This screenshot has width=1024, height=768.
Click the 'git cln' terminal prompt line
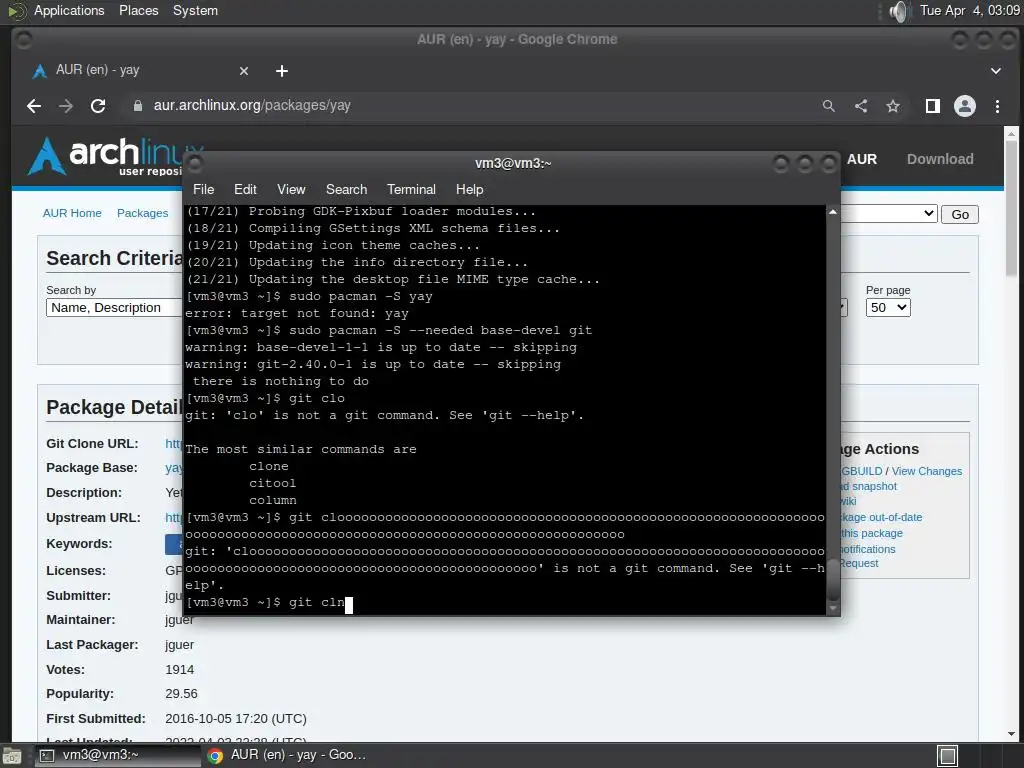(x=268, y=602)
